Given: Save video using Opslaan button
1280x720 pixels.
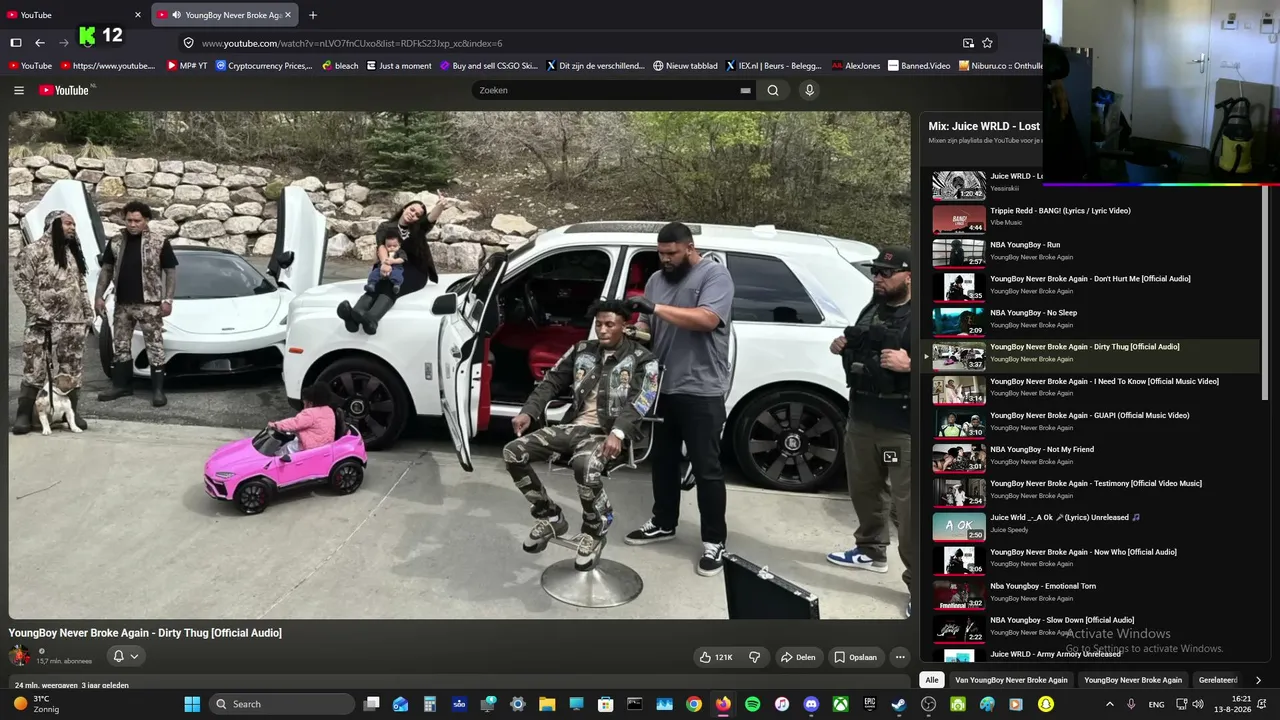Looking at the screenshot, I should [856, 657].
